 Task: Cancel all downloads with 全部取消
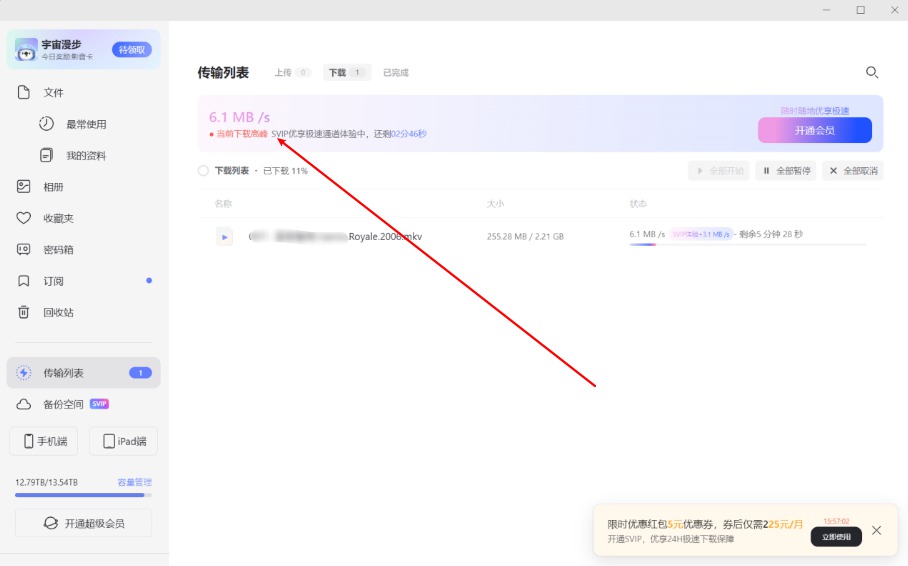pyautogui.click(x=852, y=171)
